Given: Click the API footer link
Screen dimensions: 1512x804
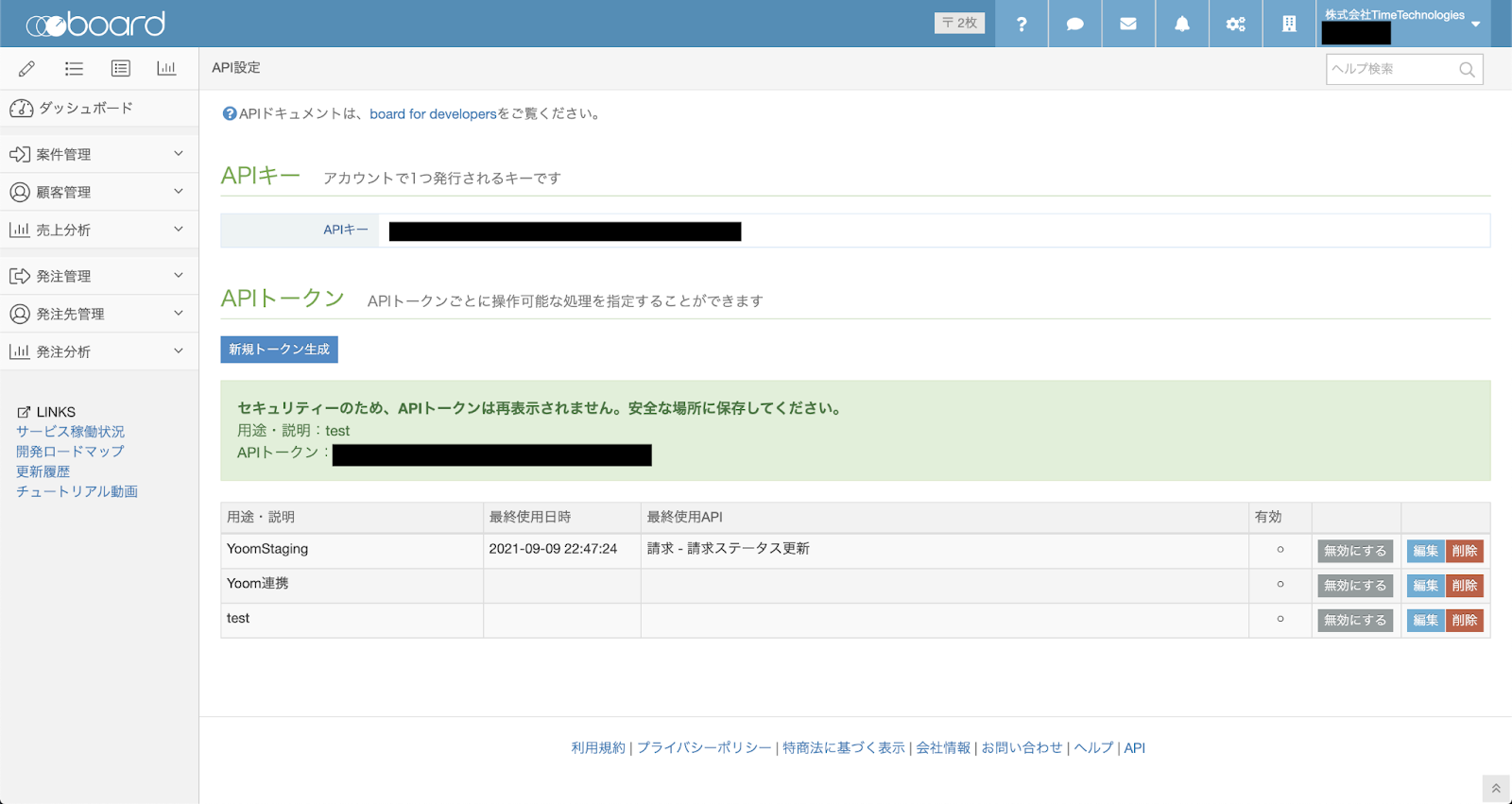Looking at the screenshot, I should click(1134, 747).
